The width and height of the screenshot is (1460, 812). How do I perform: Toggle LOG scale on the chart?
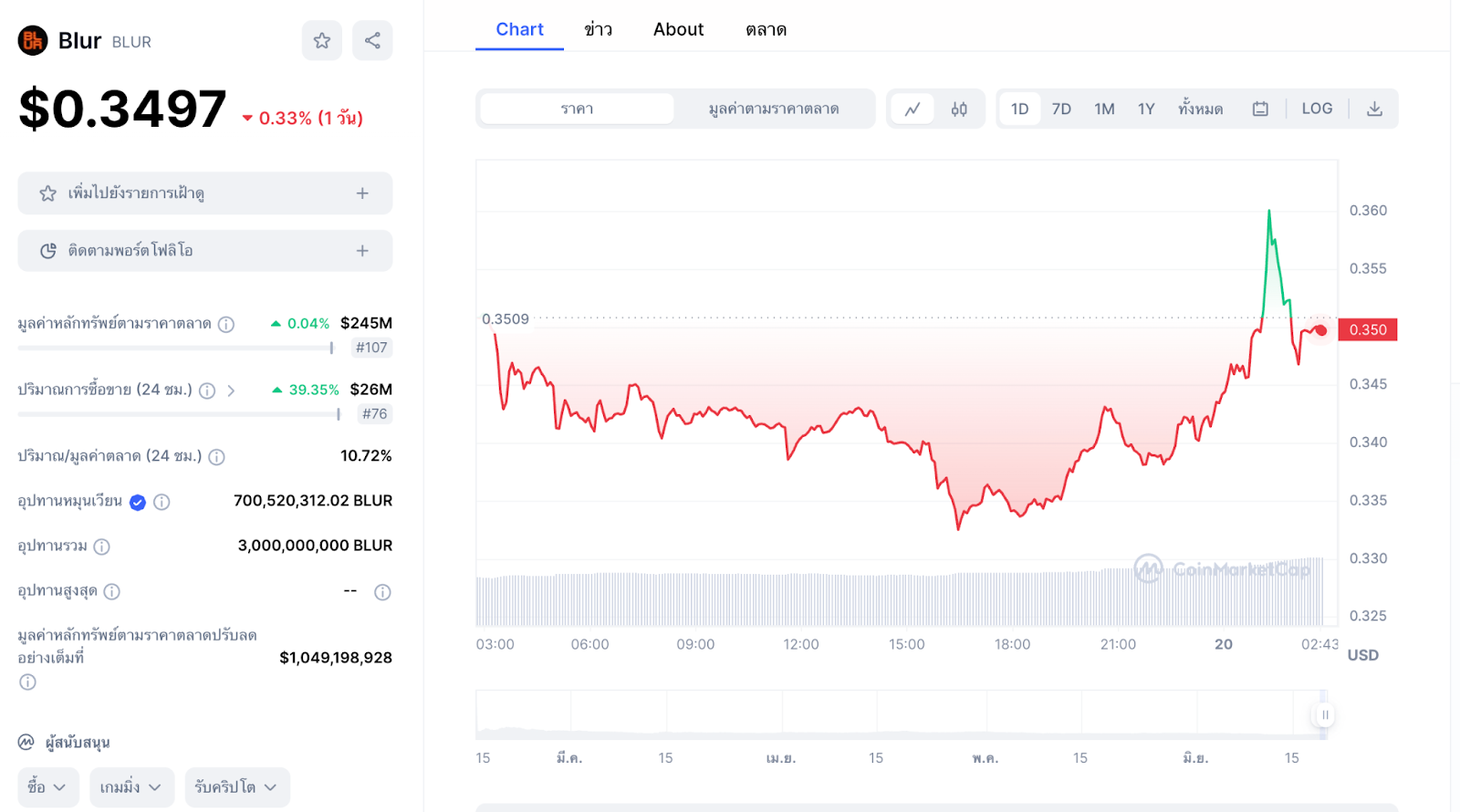(x=1317, y=109)
